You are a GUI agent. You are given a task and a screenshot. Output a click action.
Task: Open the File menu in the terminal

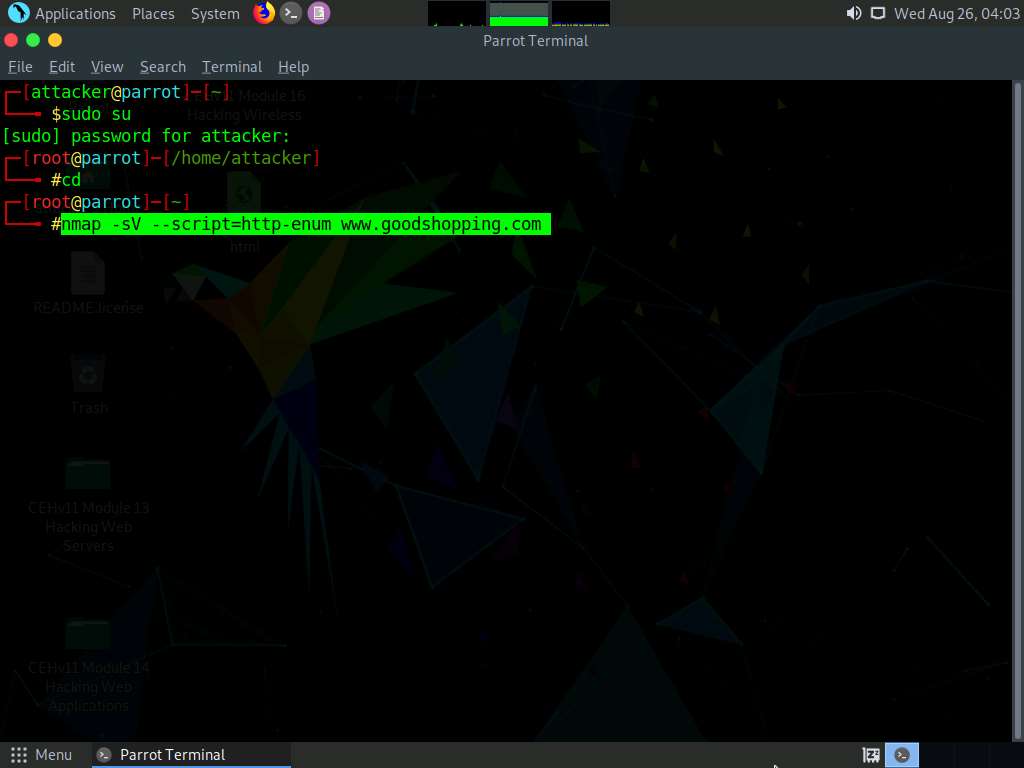tap(20, 67)
